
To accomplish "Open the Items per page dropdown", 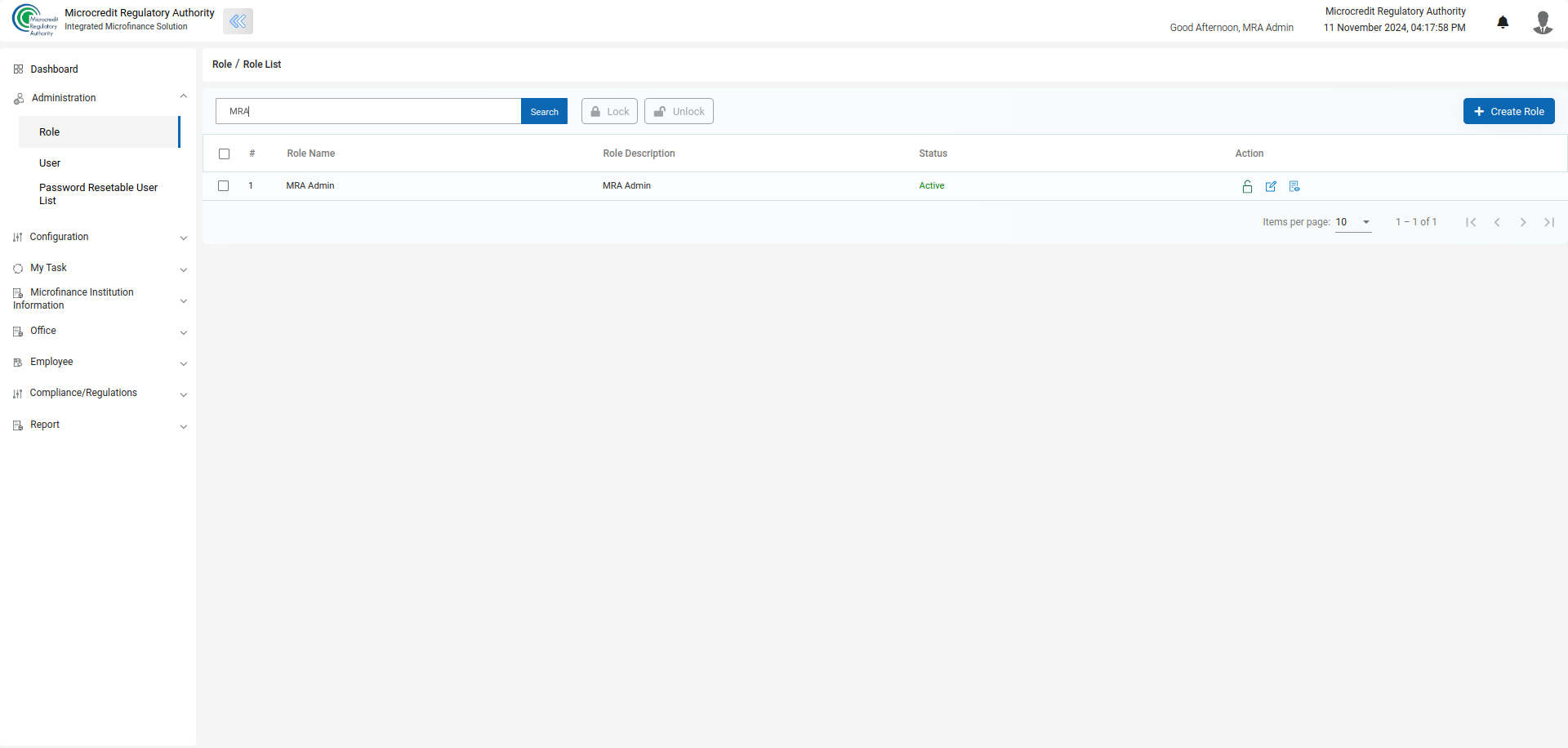I will 1353,222.
